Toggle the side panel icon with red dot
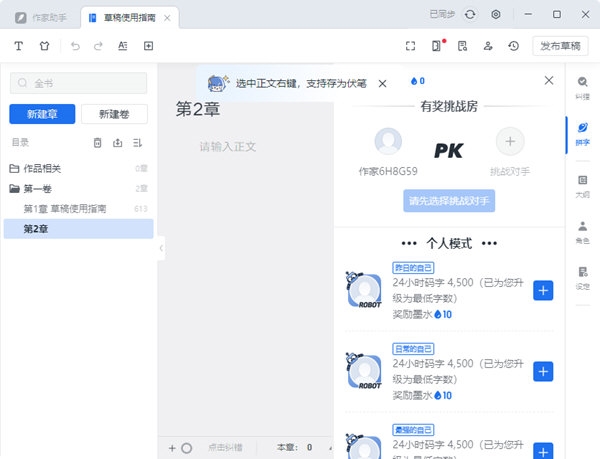Image resolution: width=600 pixels, height=459 pixels. click(437, 46)
